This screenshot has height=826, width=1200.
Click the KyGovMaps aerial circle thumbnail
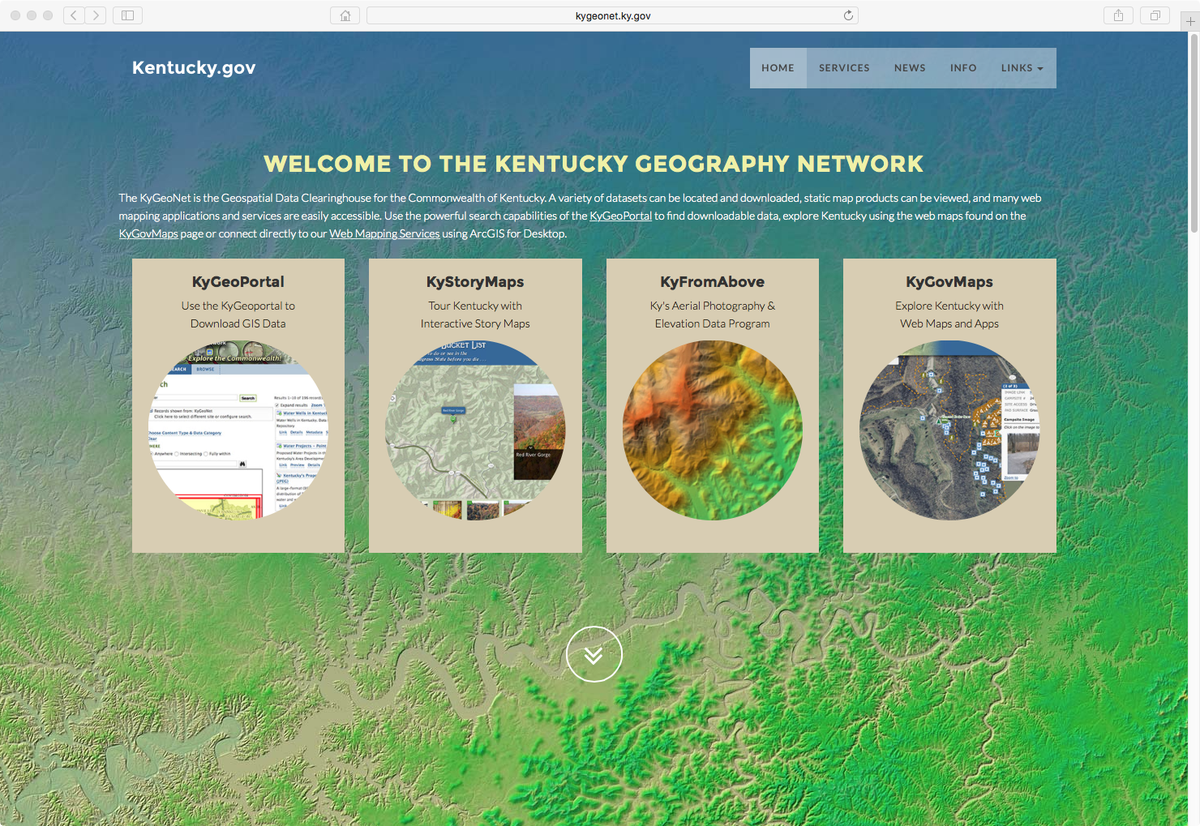click(x=949, y=430)
